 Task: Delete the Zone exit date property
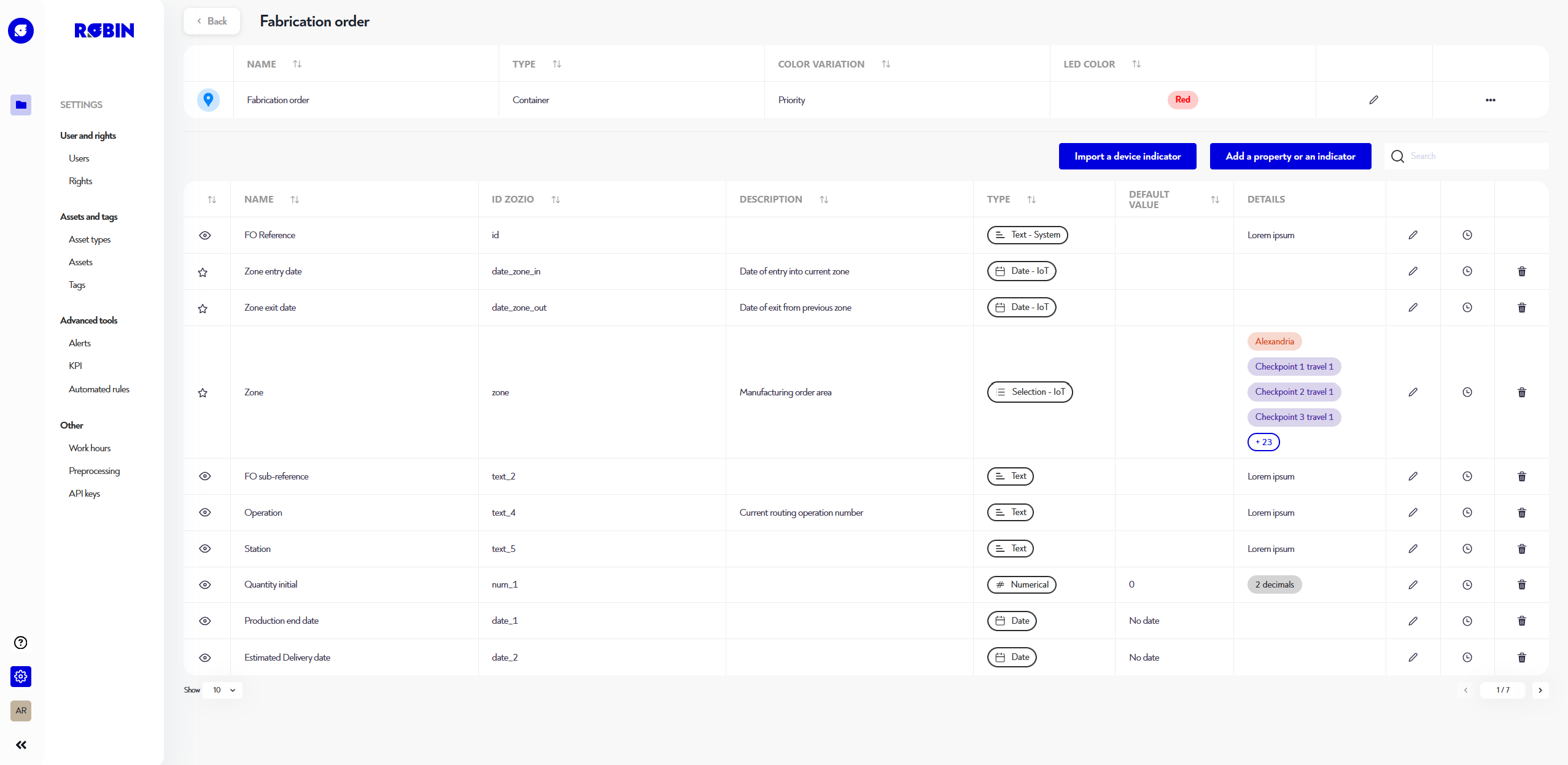pos(1522,308)
